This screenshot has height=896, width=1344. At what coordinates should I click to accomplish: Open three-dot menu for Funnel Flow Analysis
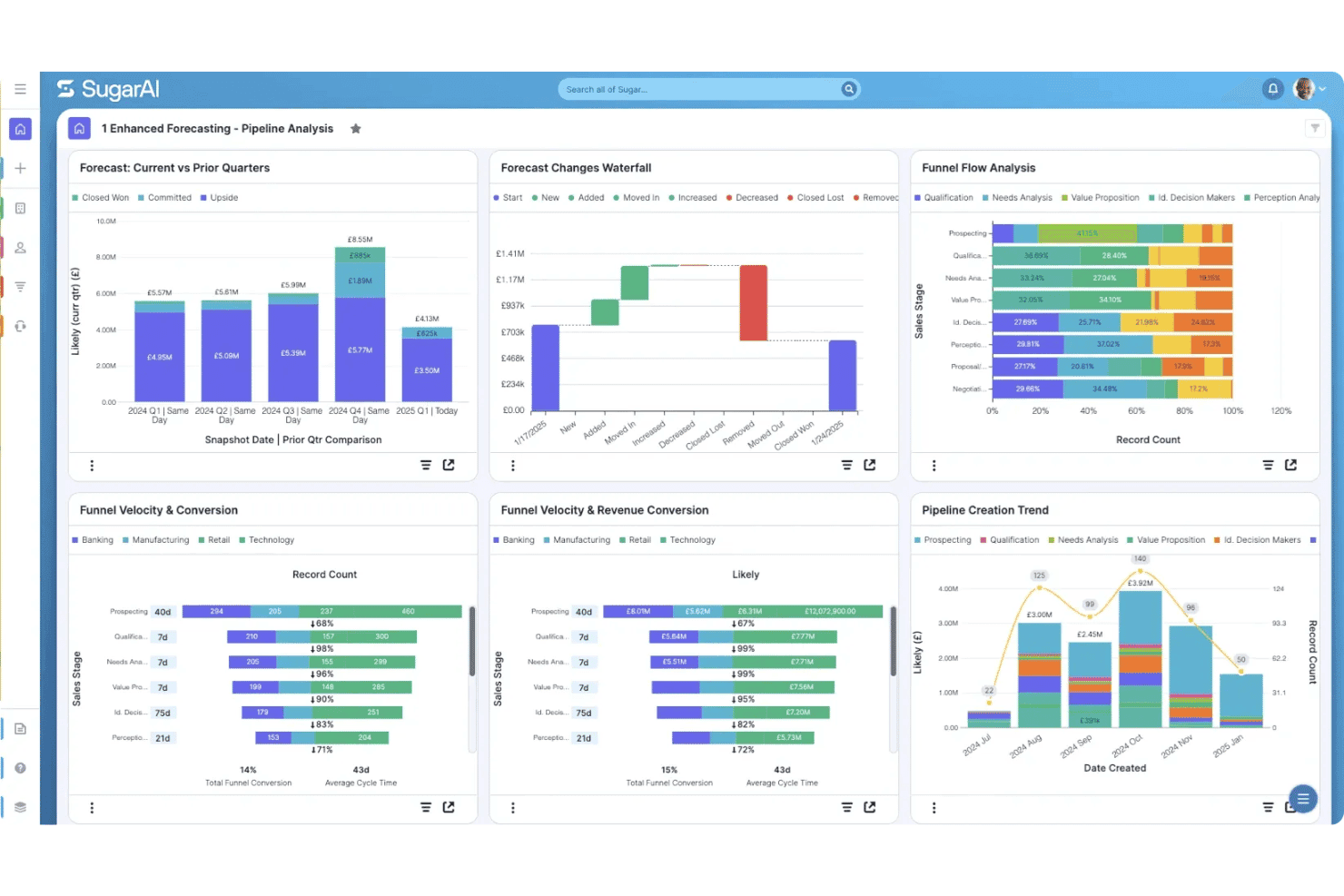934,465
